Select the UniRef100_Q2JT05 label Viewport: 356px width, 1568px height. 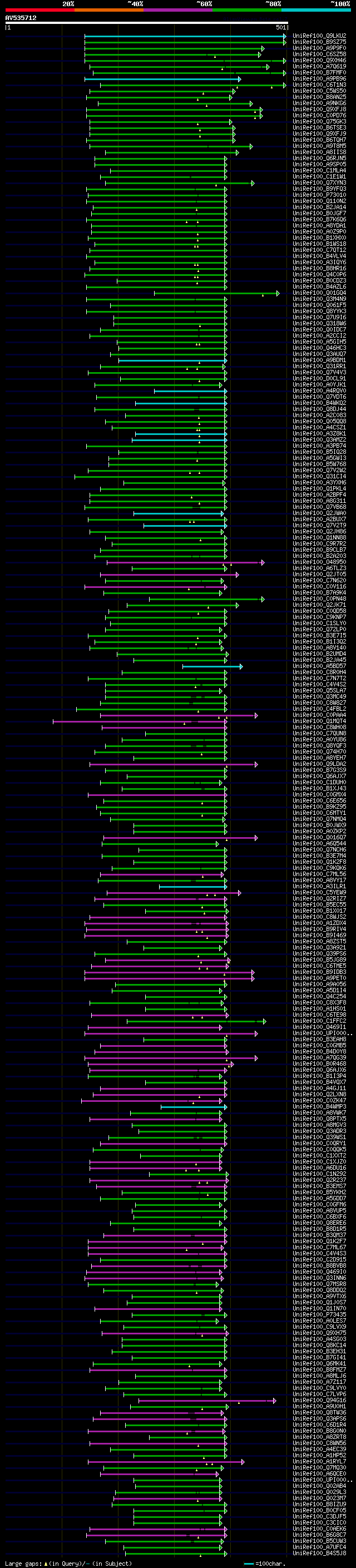pyautogui.click(x=319, y=574)
